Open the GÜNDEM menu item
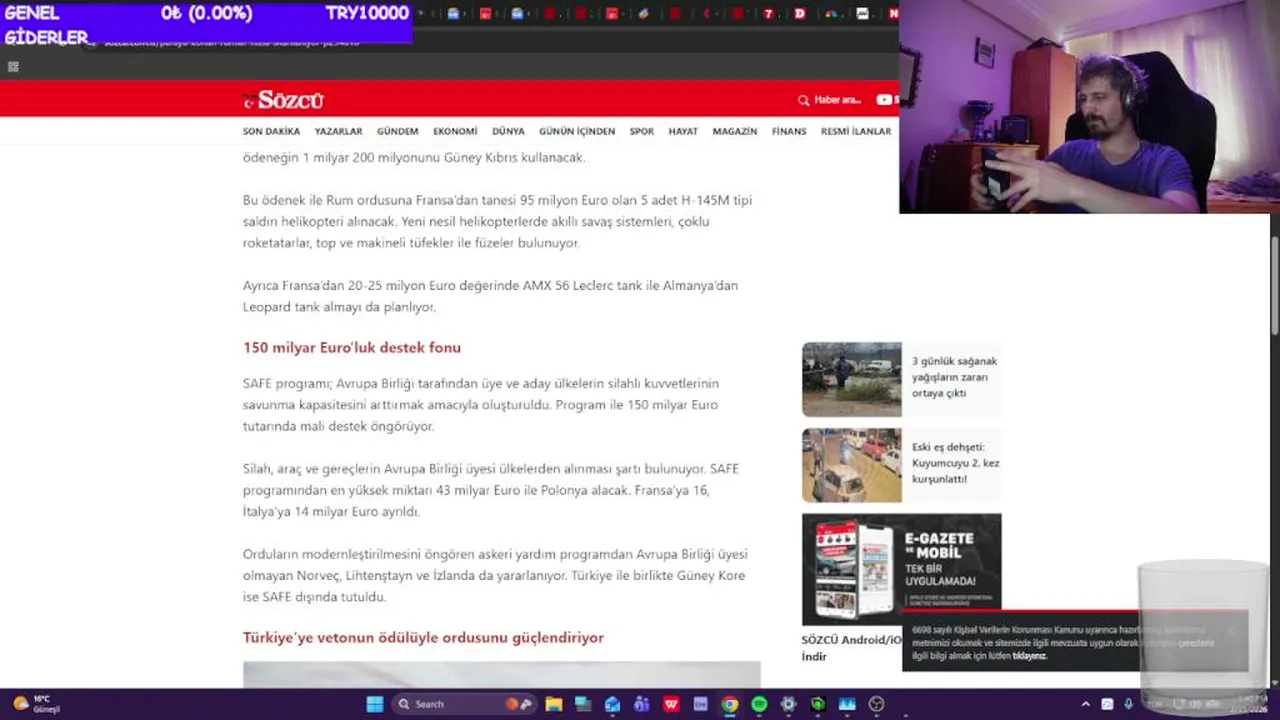Screen dimensions: 1280x720 pos(398,131)
